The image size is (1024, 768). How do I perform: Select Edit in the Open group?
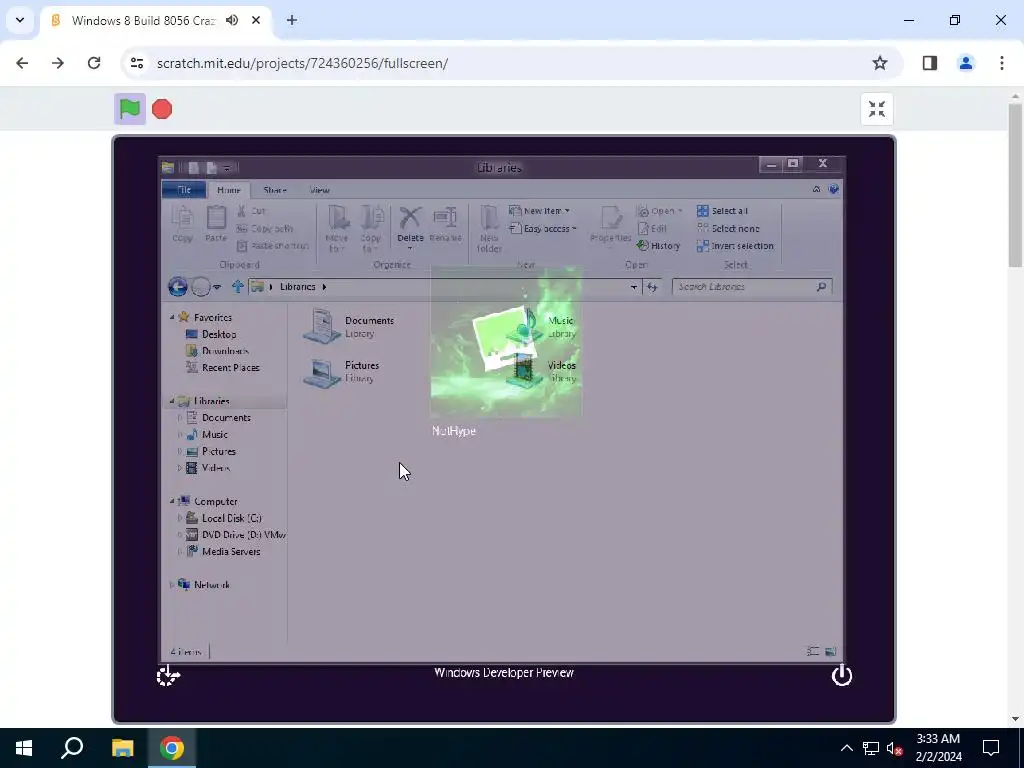click(x=652, y=229)
